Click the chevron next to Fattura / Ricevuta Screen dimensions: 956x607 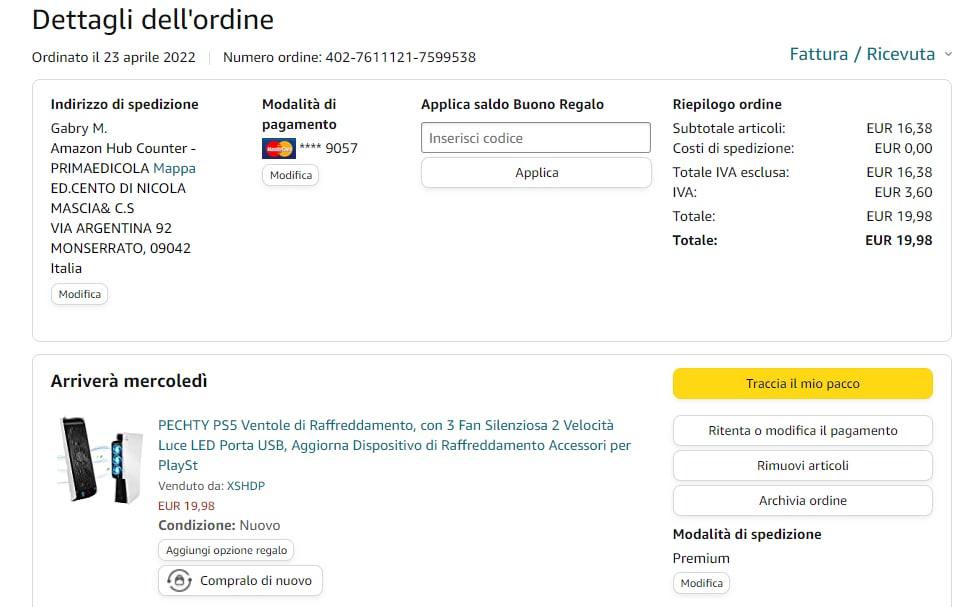[948, 55]
